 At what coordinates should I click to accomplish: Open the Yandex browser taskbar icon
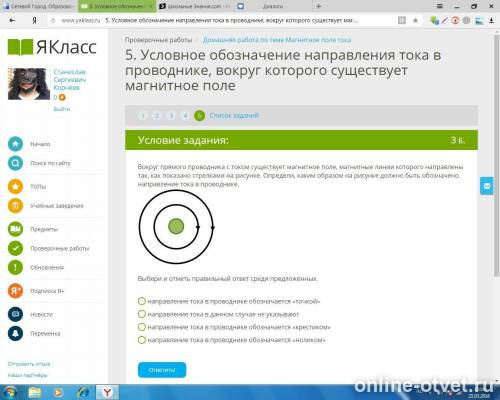point(107,392)
